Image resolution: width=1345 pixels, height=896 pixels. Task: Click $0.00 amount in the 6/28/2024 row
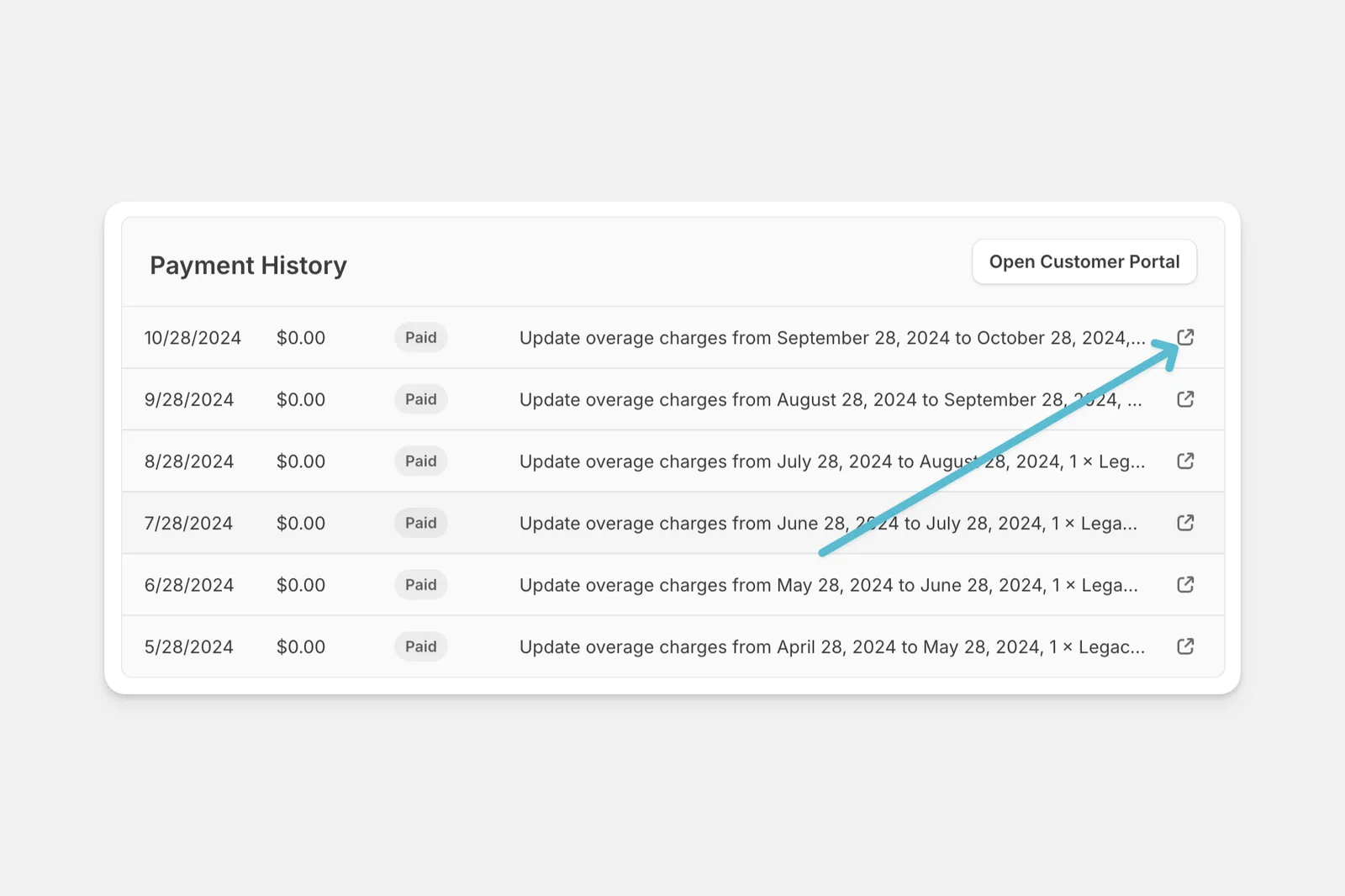[301, 585]
